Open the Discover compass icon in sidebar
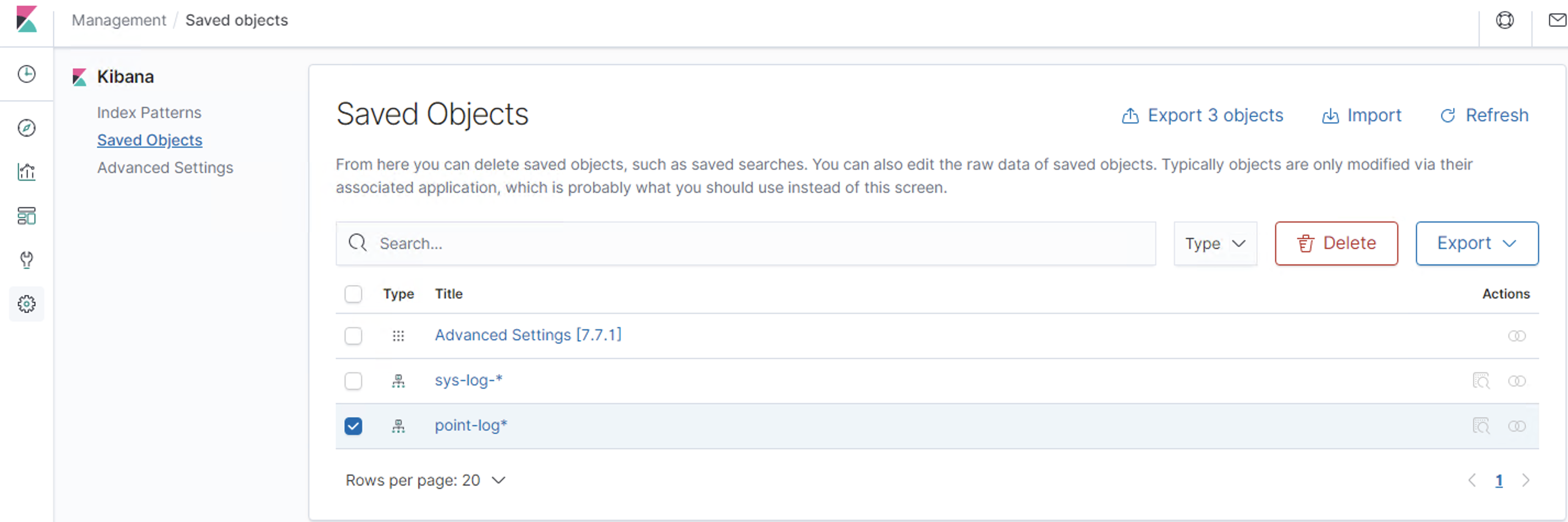Image resolution: width=1568 pixels, height=522 pixels. (x=26, y=128)
